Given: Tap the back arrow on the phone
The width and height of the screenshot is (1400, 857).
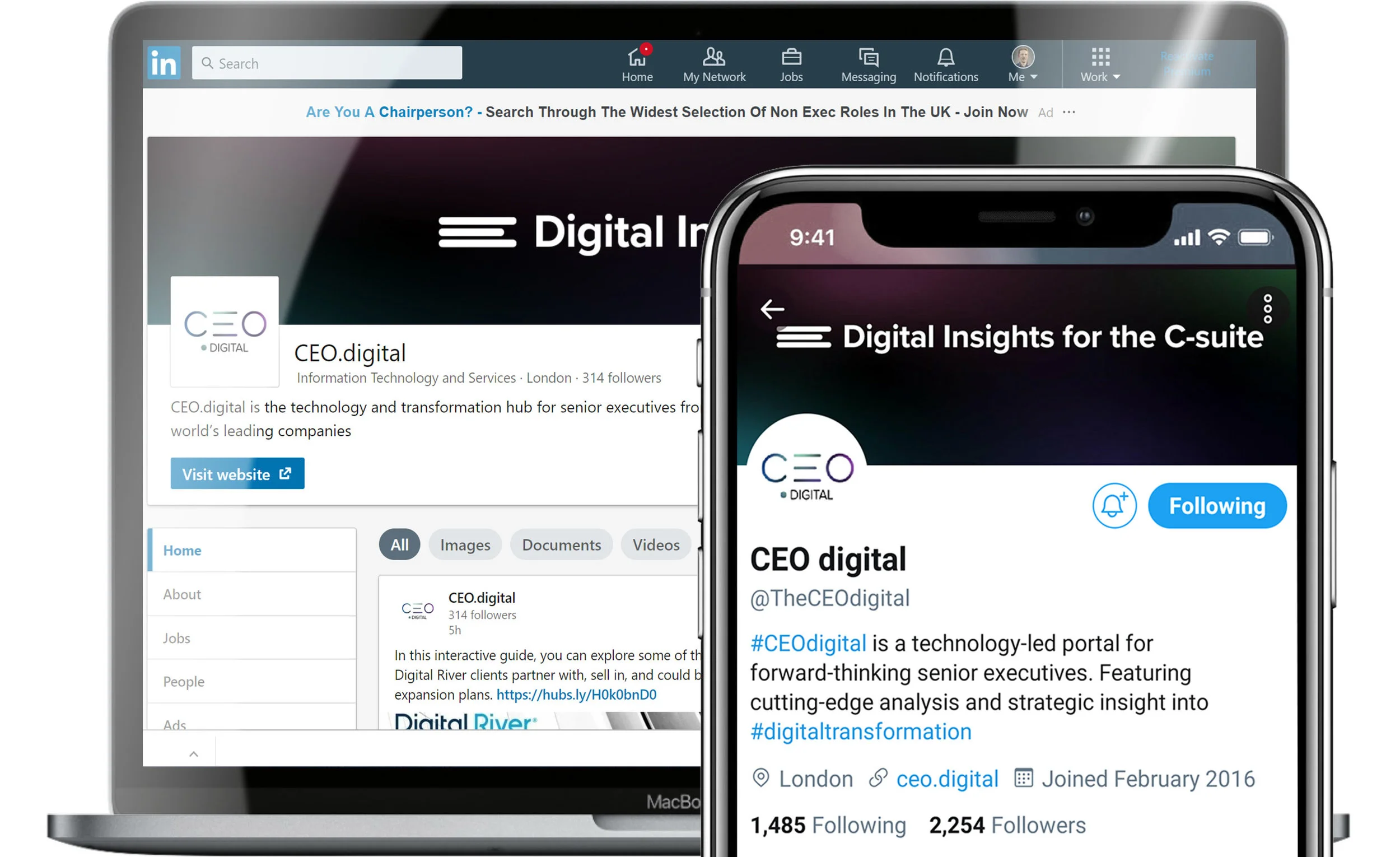Looking at the screenshot, I should 772,309.
